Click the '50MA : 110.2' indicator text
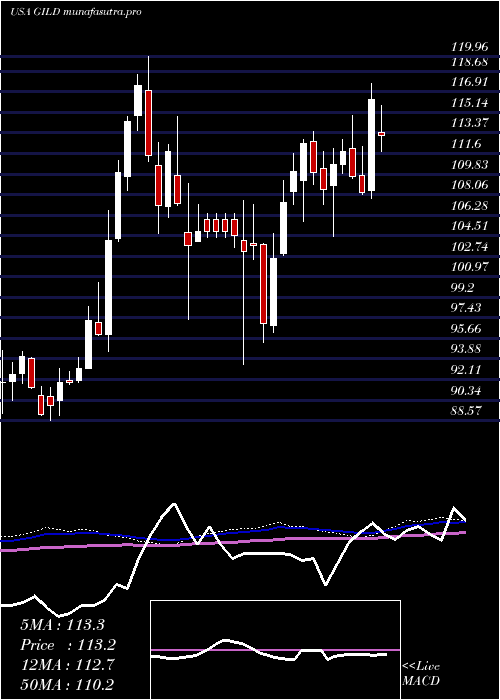 click(x=67, y=686)
